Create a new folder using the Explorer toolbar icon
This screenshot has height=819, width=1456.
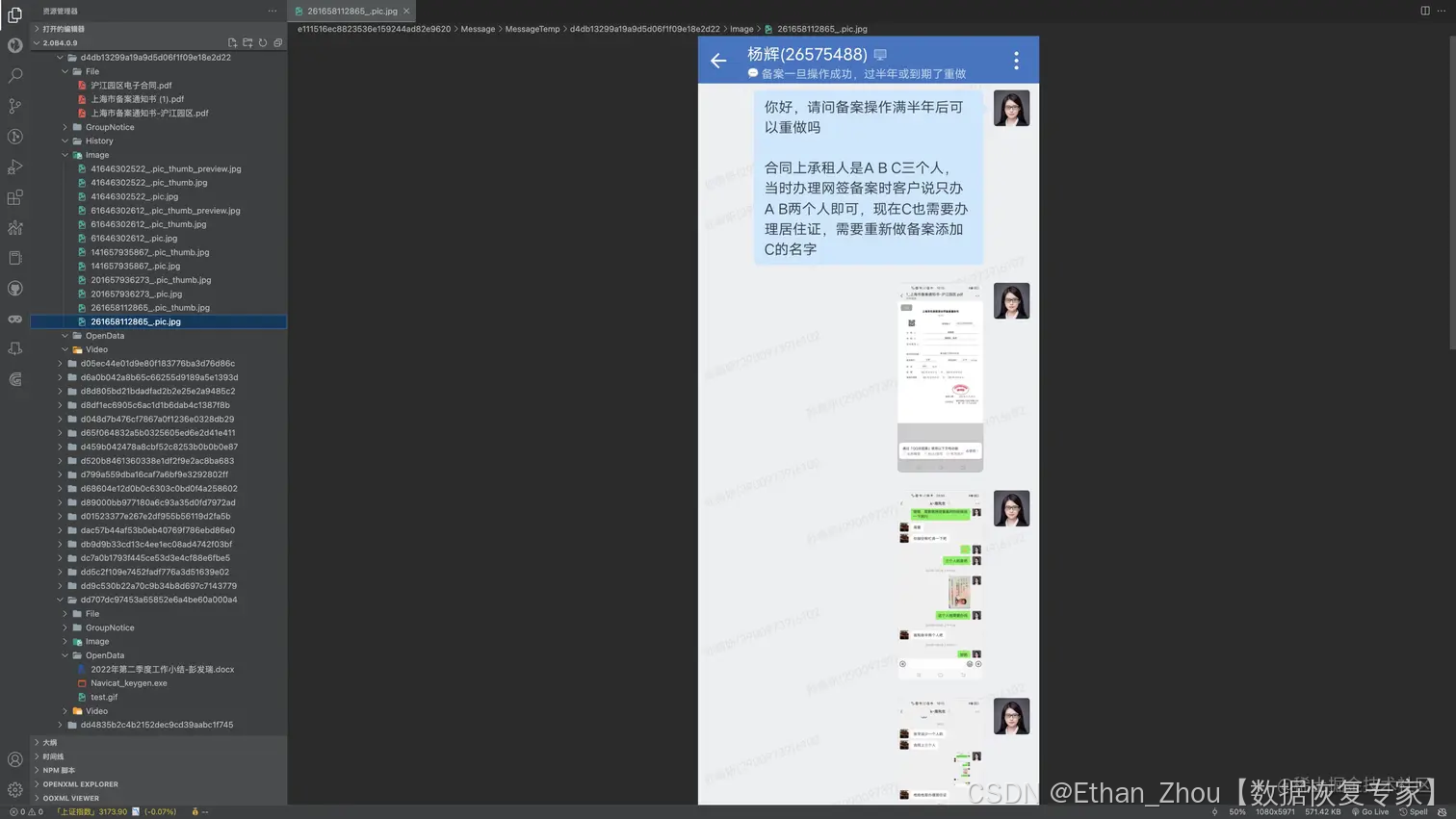247,42
